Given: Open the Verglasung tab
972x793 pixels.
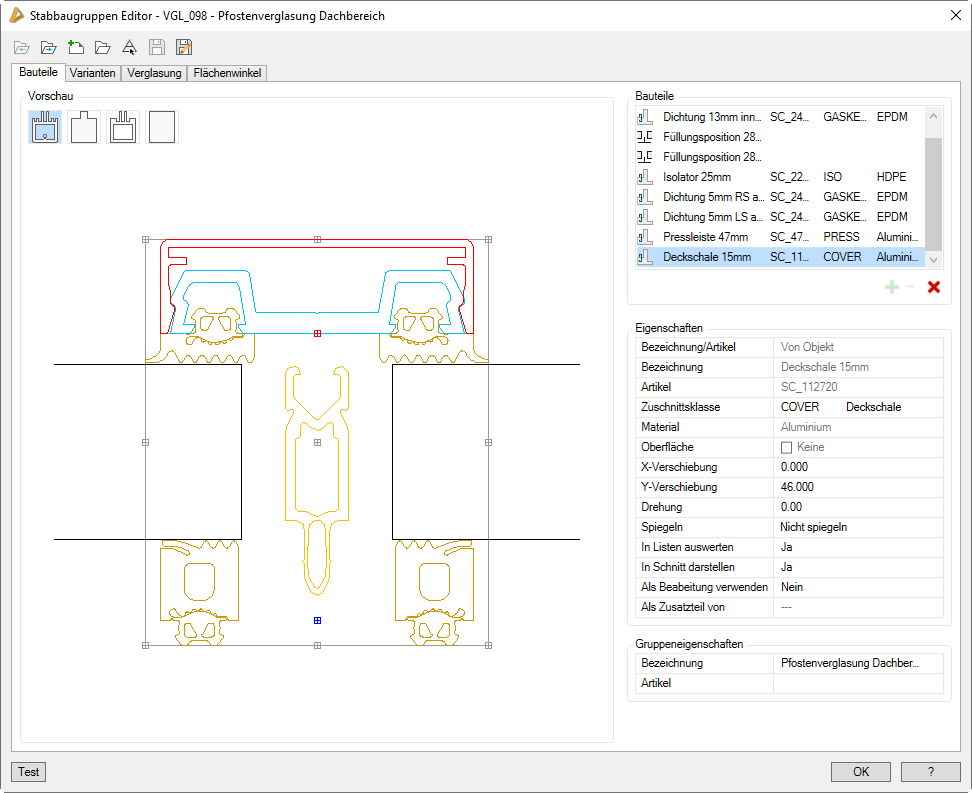Looking at the screenshot, I should 154,73.
